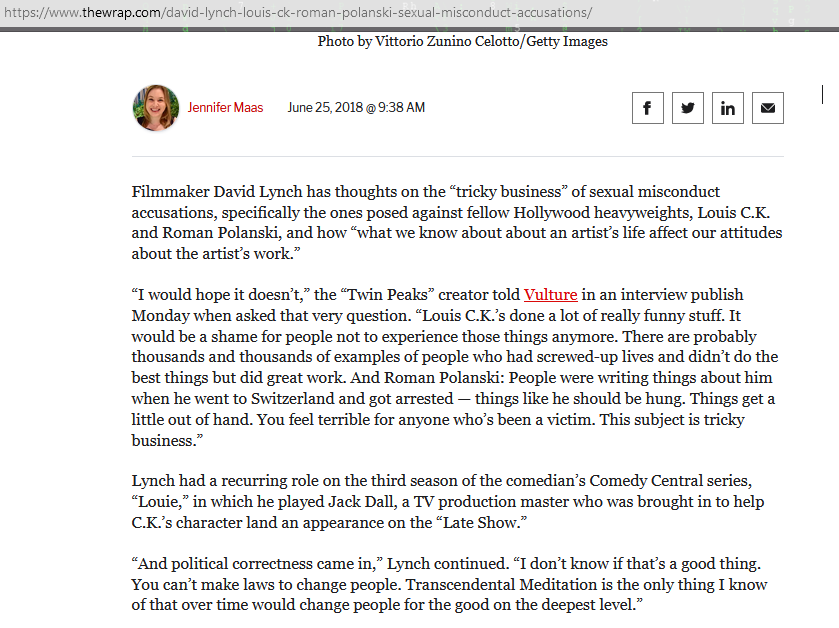The width and height of the screenshot is (839, 628).
Task: Open Jennifer Maas author page link
Action: [225, 108]
